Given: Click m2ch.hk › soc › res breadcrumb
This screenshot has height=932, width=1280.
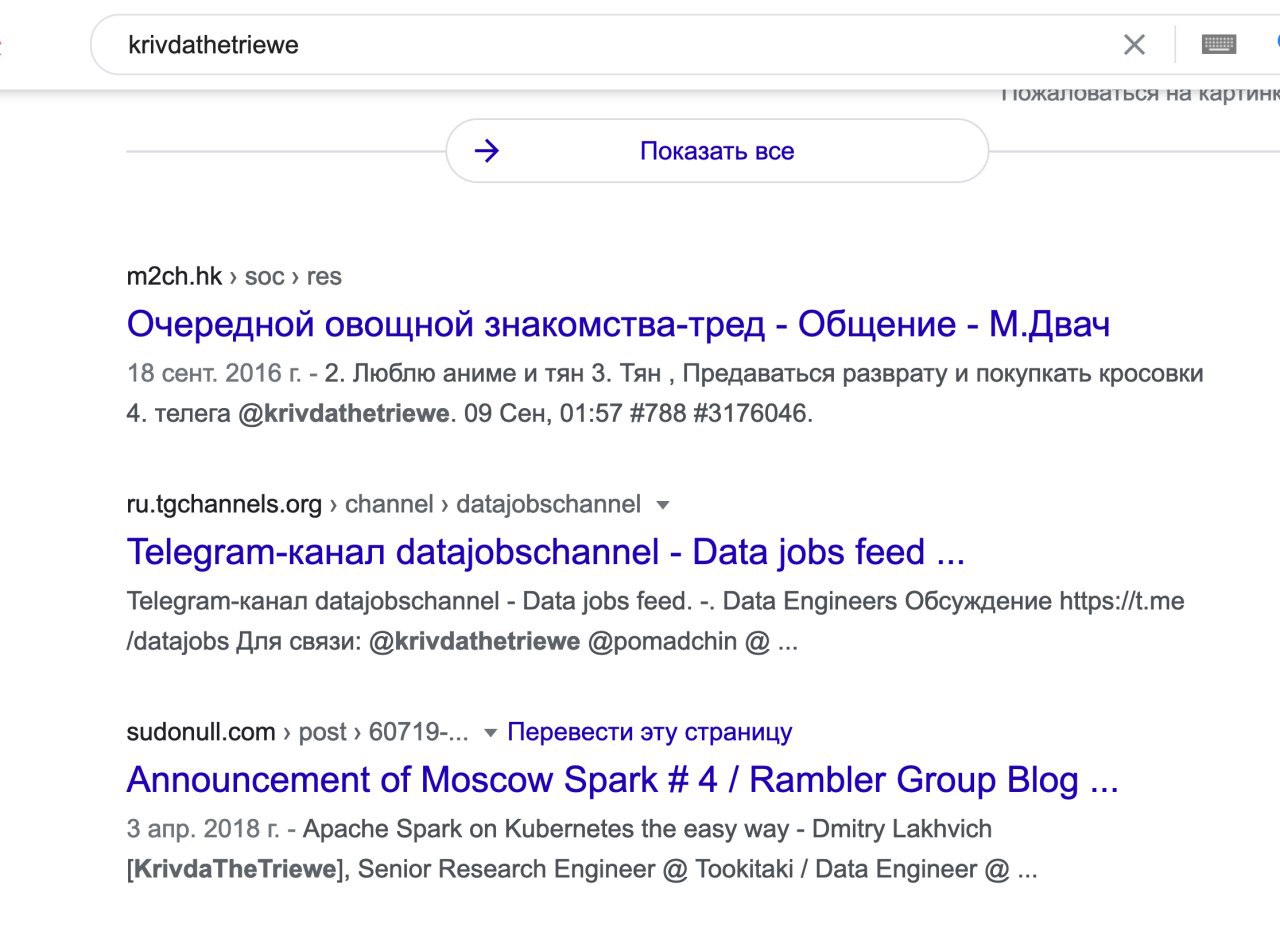Looking at the screenshot, I should (x=234, y=277).
